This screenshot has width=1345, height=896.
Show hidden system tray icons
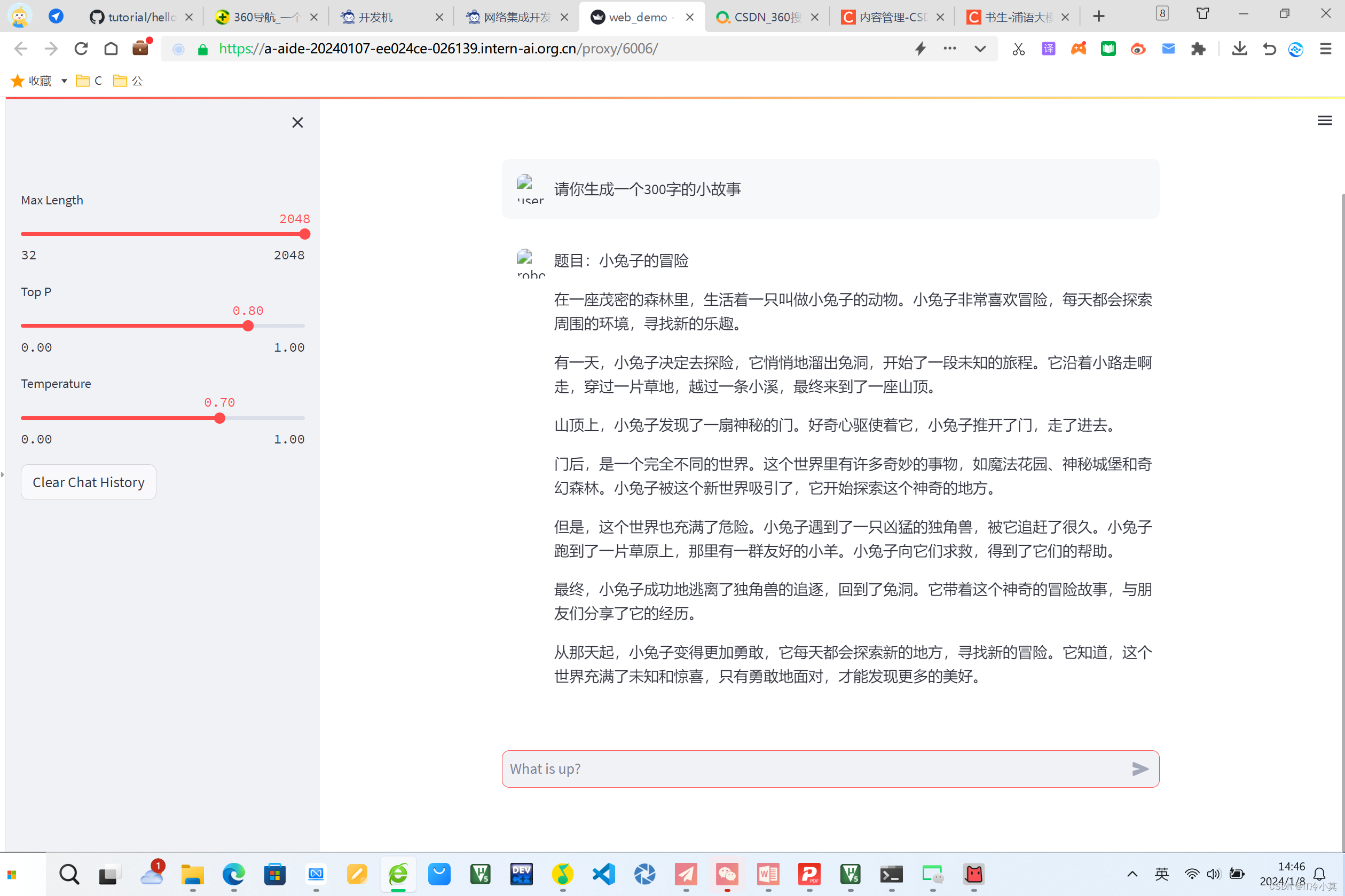(x=1132, y=874)
